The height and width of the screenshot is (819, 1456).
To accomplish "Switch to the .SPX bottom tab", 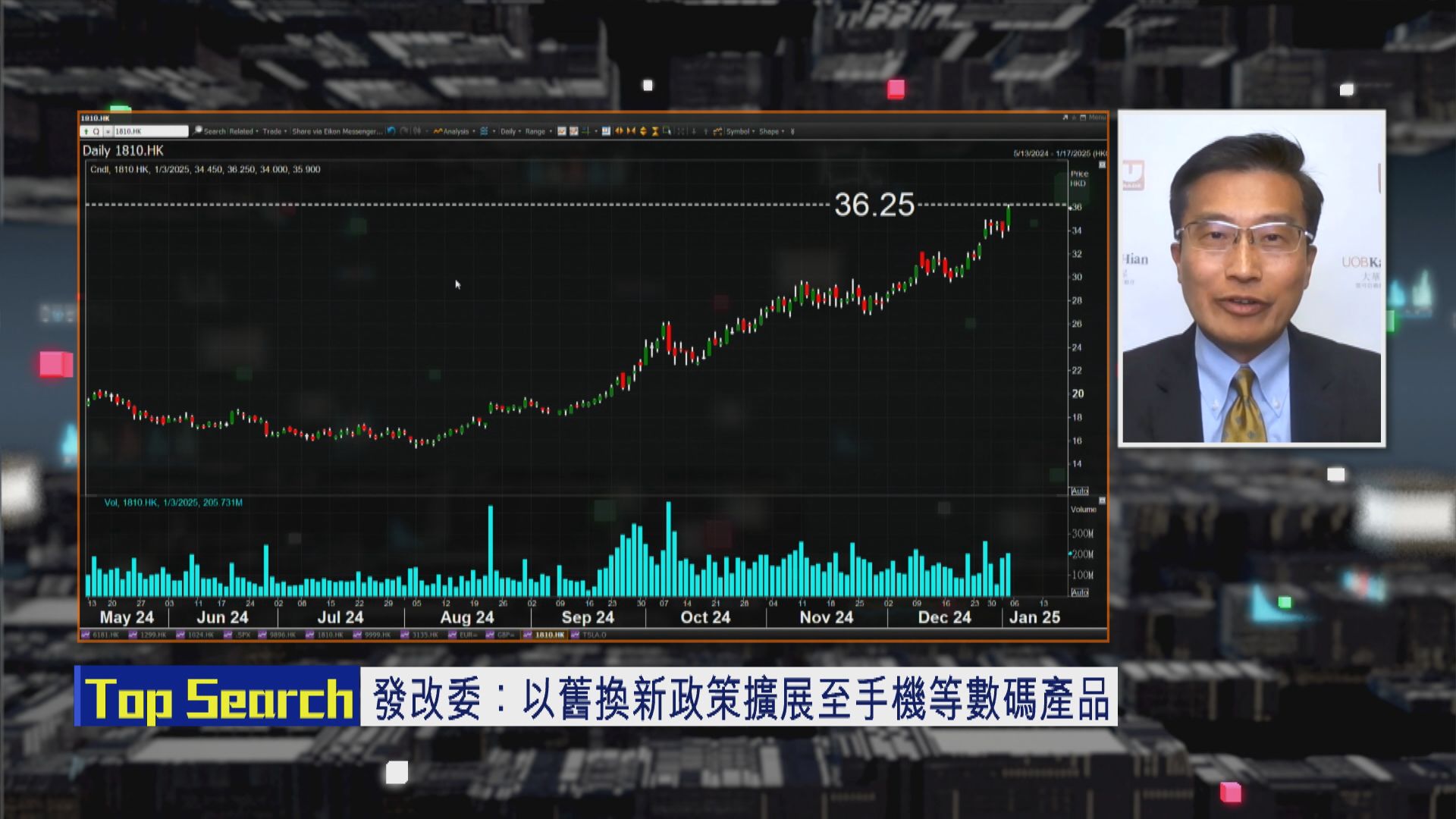I will coord(237,635).
